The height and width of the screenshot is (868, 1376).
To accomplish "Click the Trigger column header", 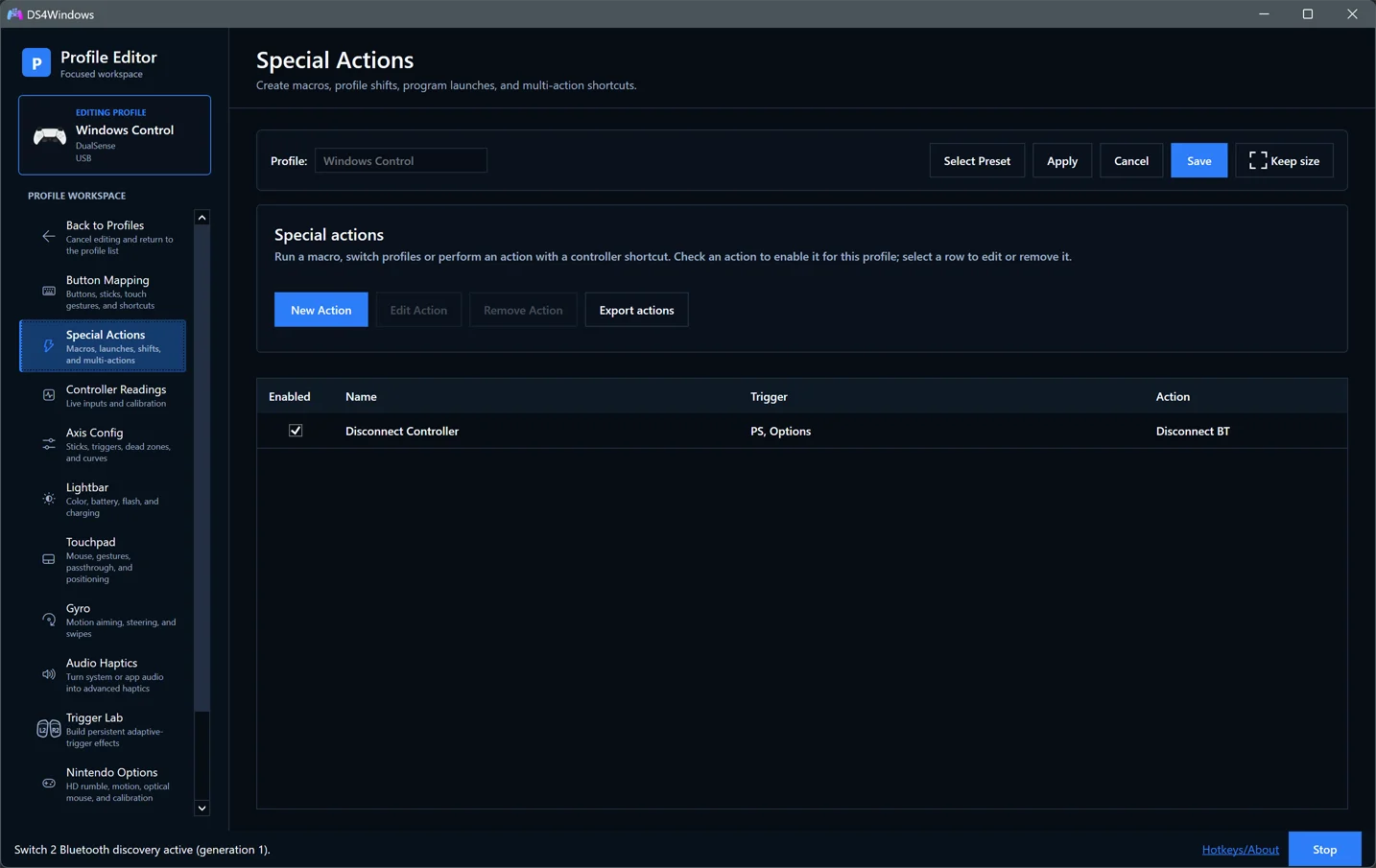I will (769, 396).
